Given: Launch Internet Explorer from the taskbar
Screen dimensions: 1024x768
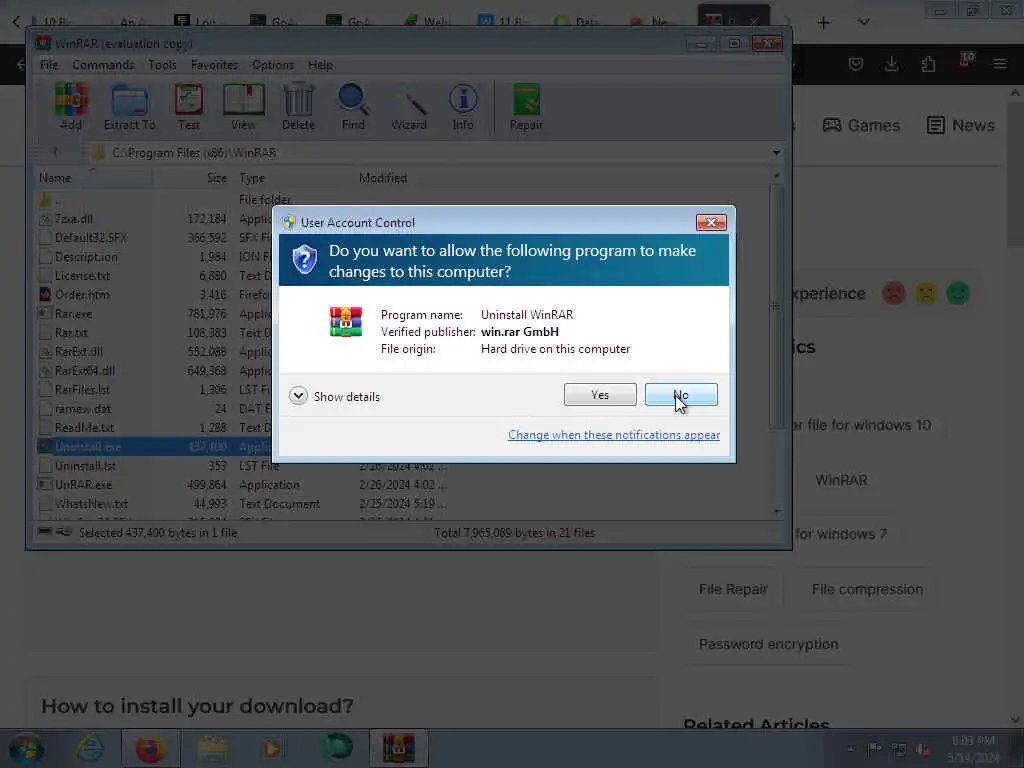Looking at the screenshot, I should click(x=89, y=749).
